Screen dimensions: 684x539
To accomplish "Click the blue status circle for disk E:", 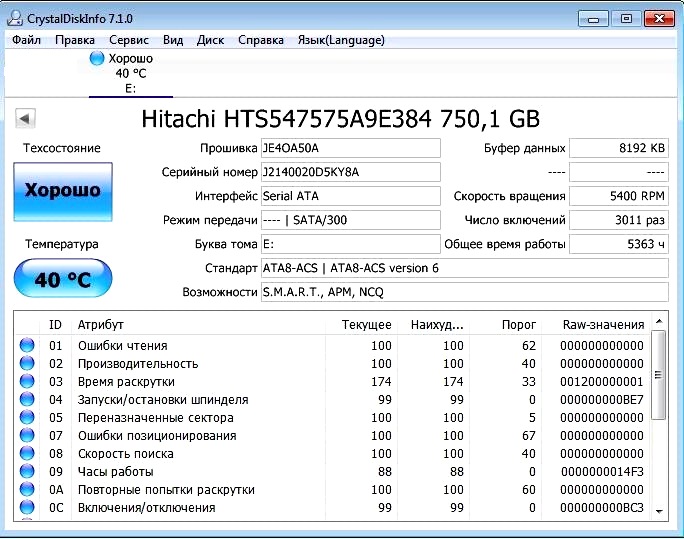I will [x=97, y=58].
